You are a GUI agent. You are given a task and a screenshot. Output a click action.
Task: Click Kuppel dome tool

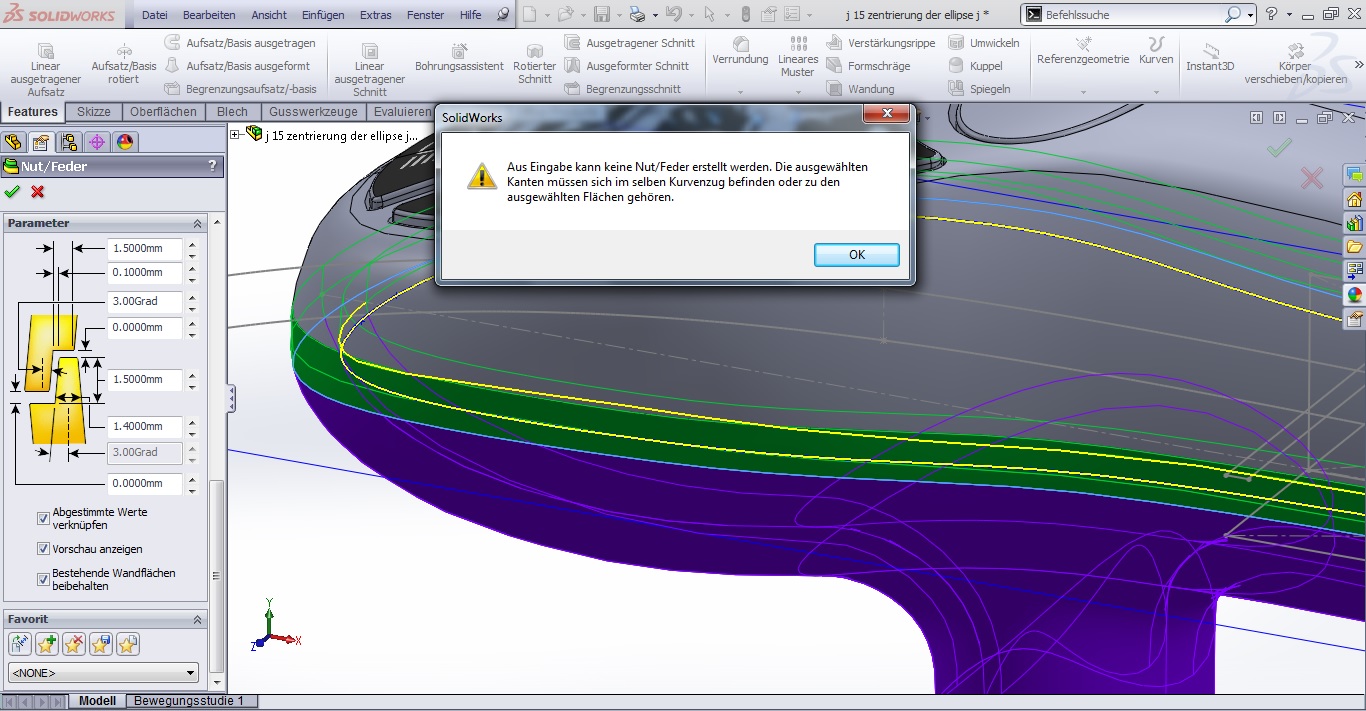[x=975, y=66]
